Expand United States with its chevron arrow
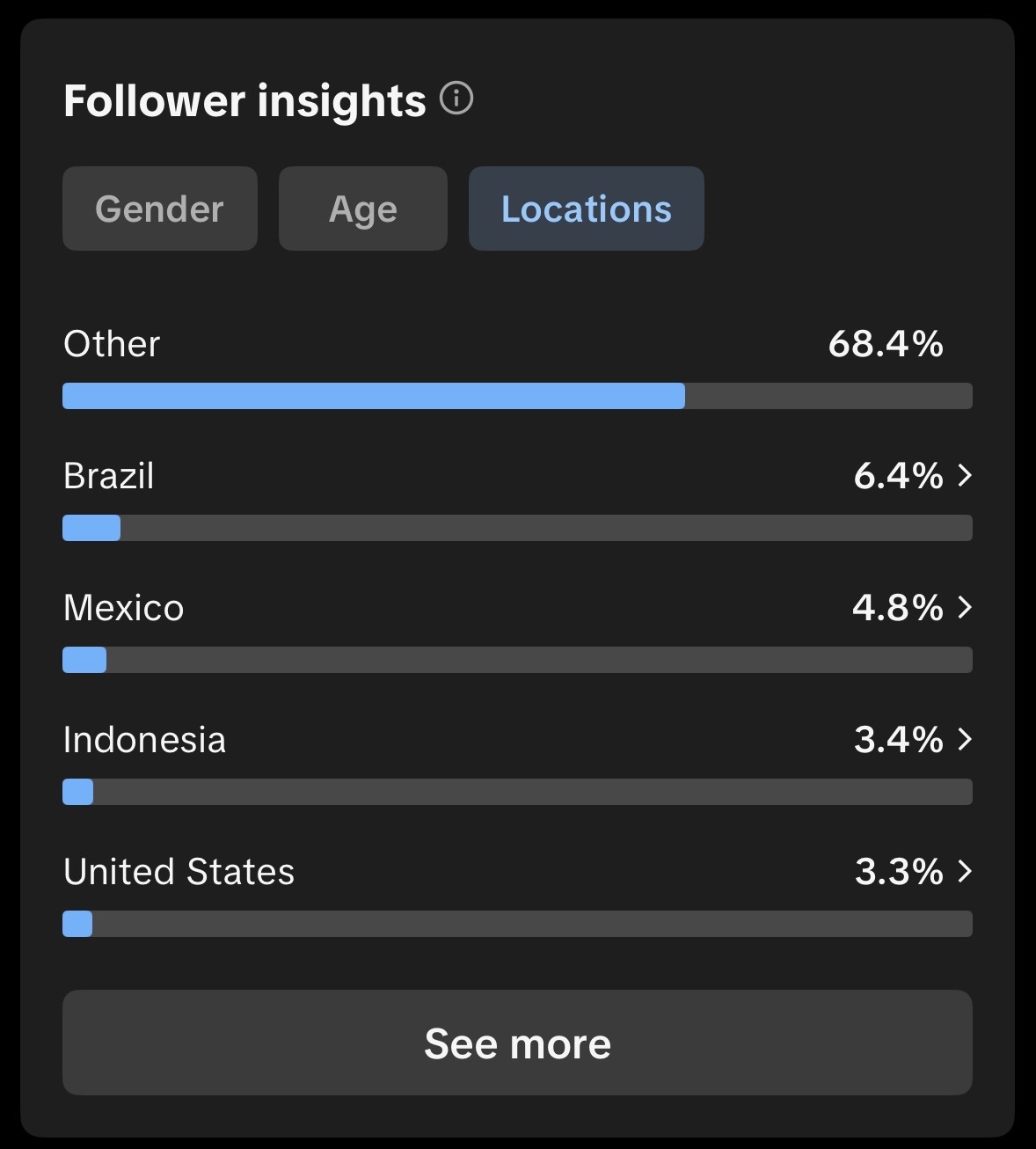The height and width of the screenshot is (1149, 1036). pos(965,872)
